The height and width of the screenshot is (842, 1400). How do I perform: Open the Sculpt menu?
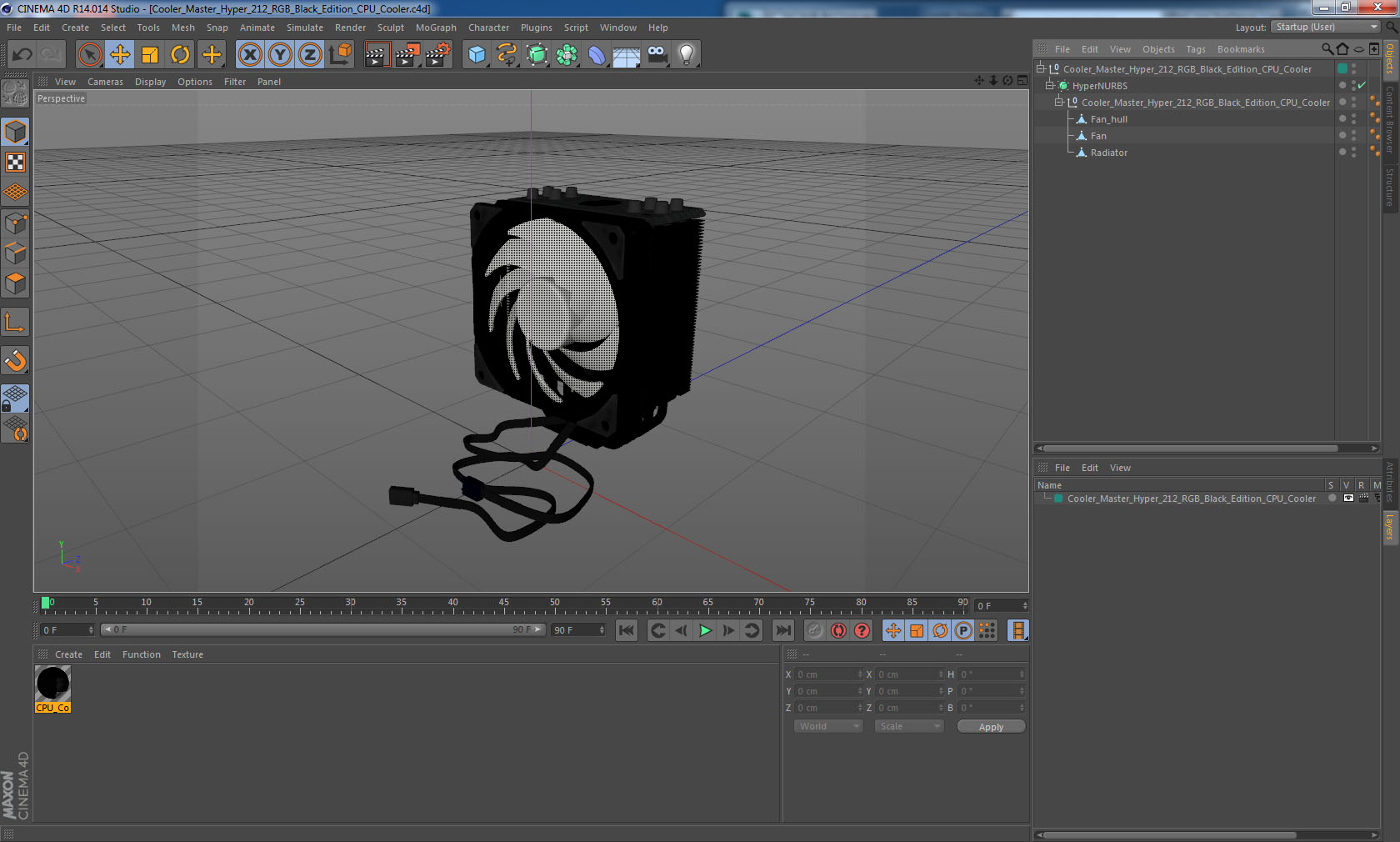click(390, 28)
